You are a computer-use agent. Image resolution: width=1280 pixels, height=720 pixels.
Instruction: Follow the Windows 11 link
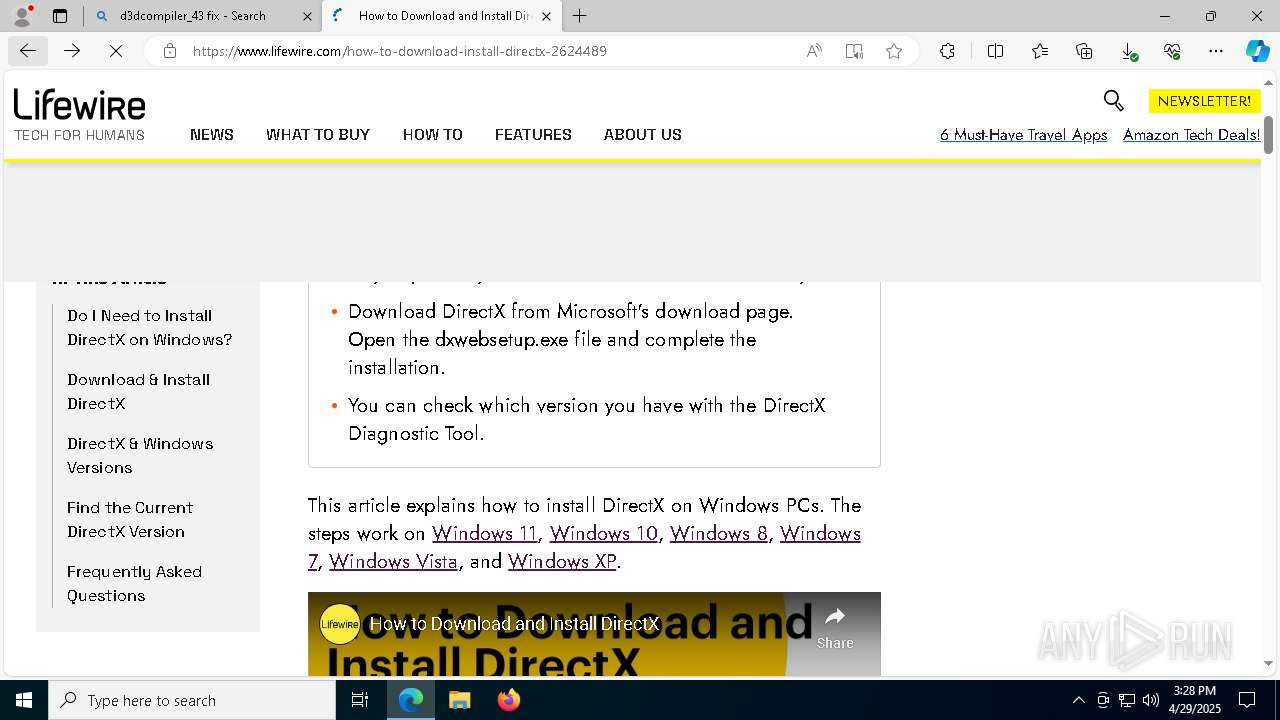(485, 533)
